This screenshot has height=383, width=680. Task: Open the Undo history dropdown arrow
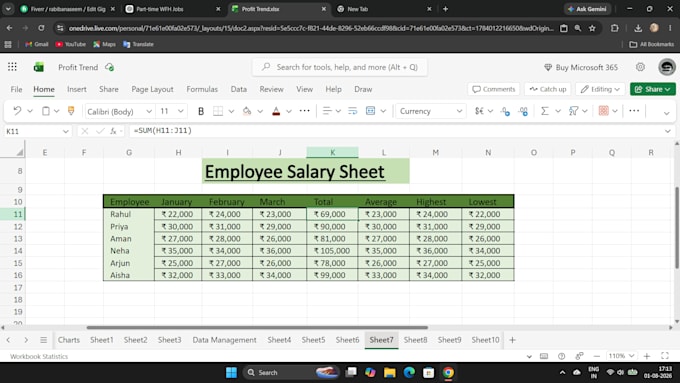[30, 111]
